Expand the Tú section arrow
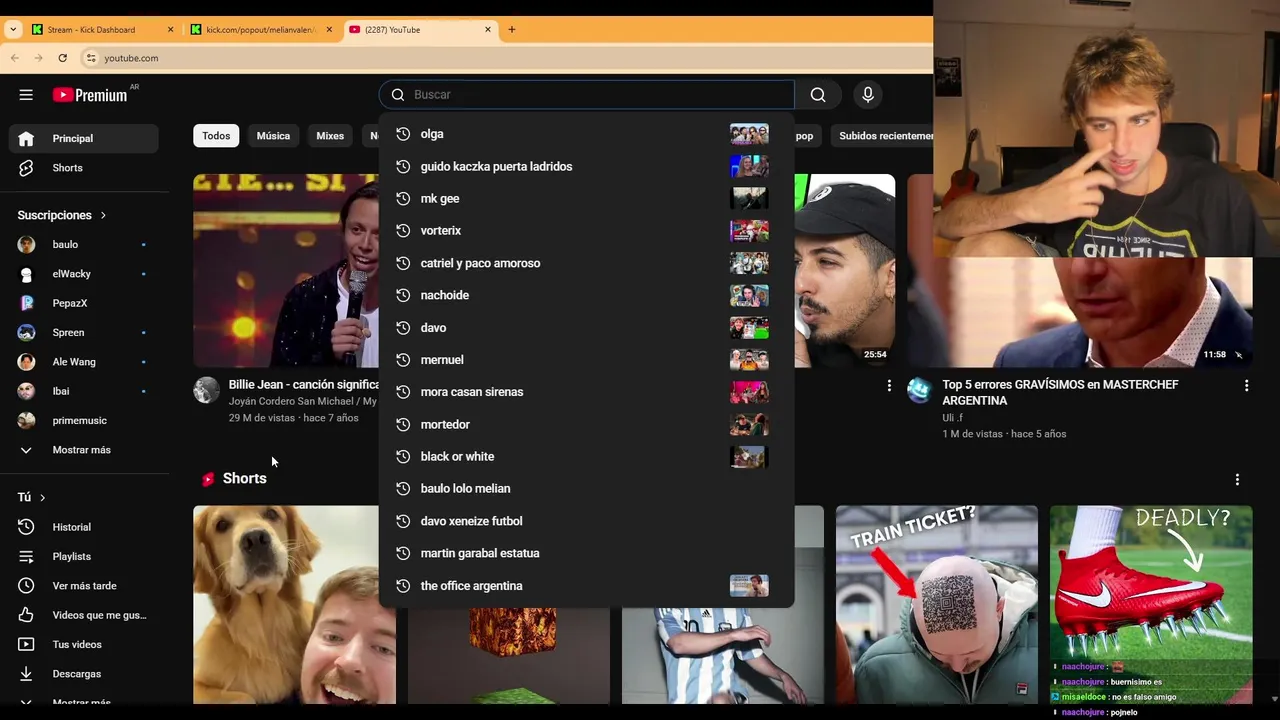This screenshot has height=720, width=1280. tap(42, 497)
